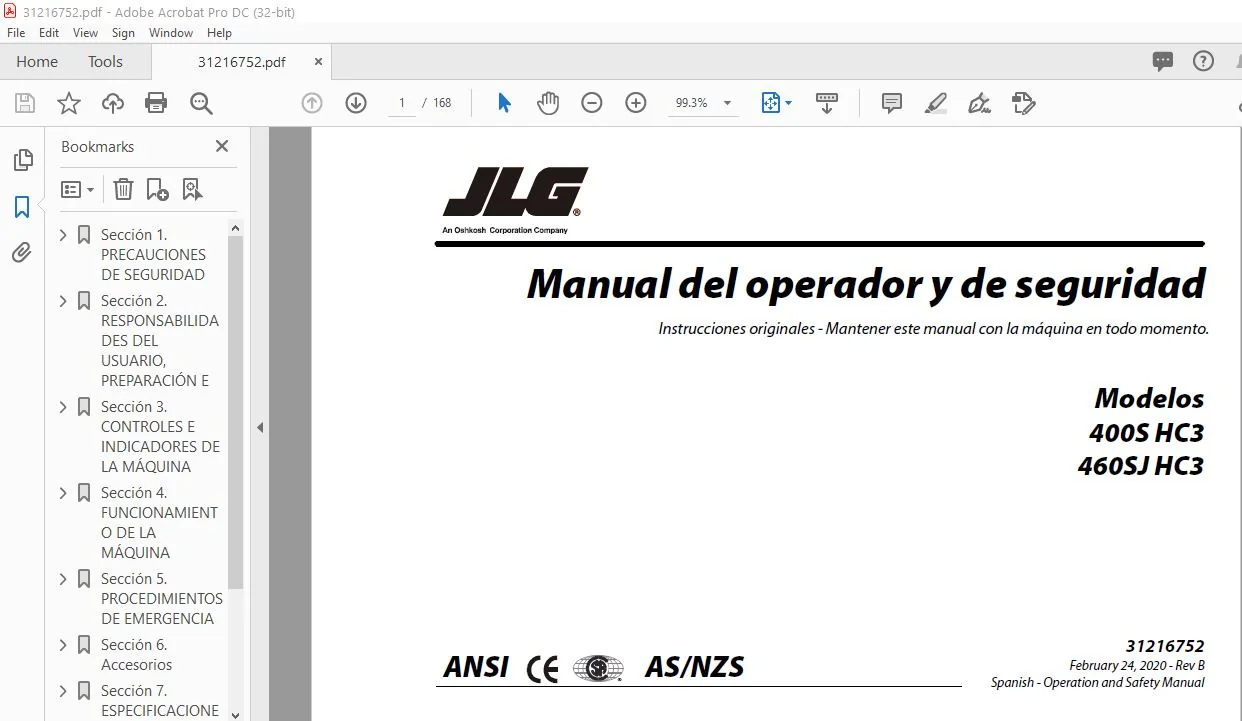The height and width of the screenshot is (721, 1242).
Task: Expand the Sección 5 bookmark
Action: [63, 579]
